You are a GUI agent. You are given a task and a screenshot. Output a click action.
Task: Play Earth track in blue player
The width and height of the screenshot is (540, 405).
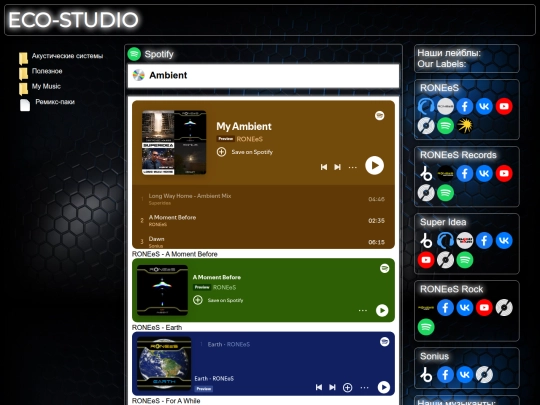pyautogui.click(x=383, y=387)
